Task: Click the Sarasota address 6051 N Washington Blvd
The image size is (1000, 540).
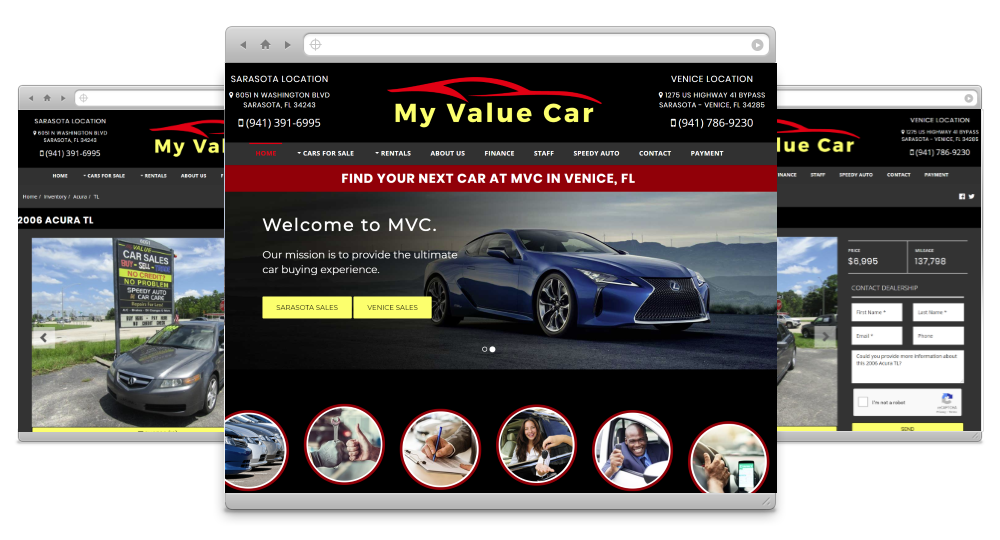Action: 279,100
